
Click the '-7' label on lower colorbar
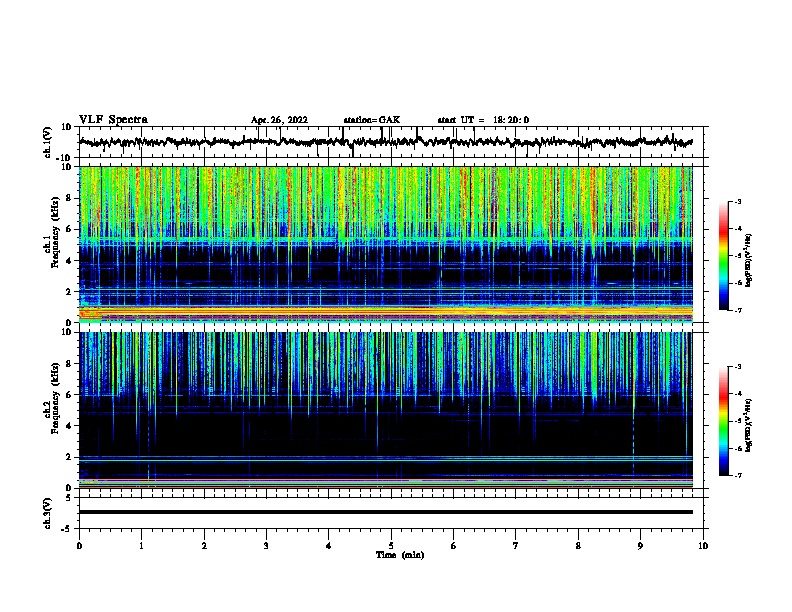tap(737, 476)
